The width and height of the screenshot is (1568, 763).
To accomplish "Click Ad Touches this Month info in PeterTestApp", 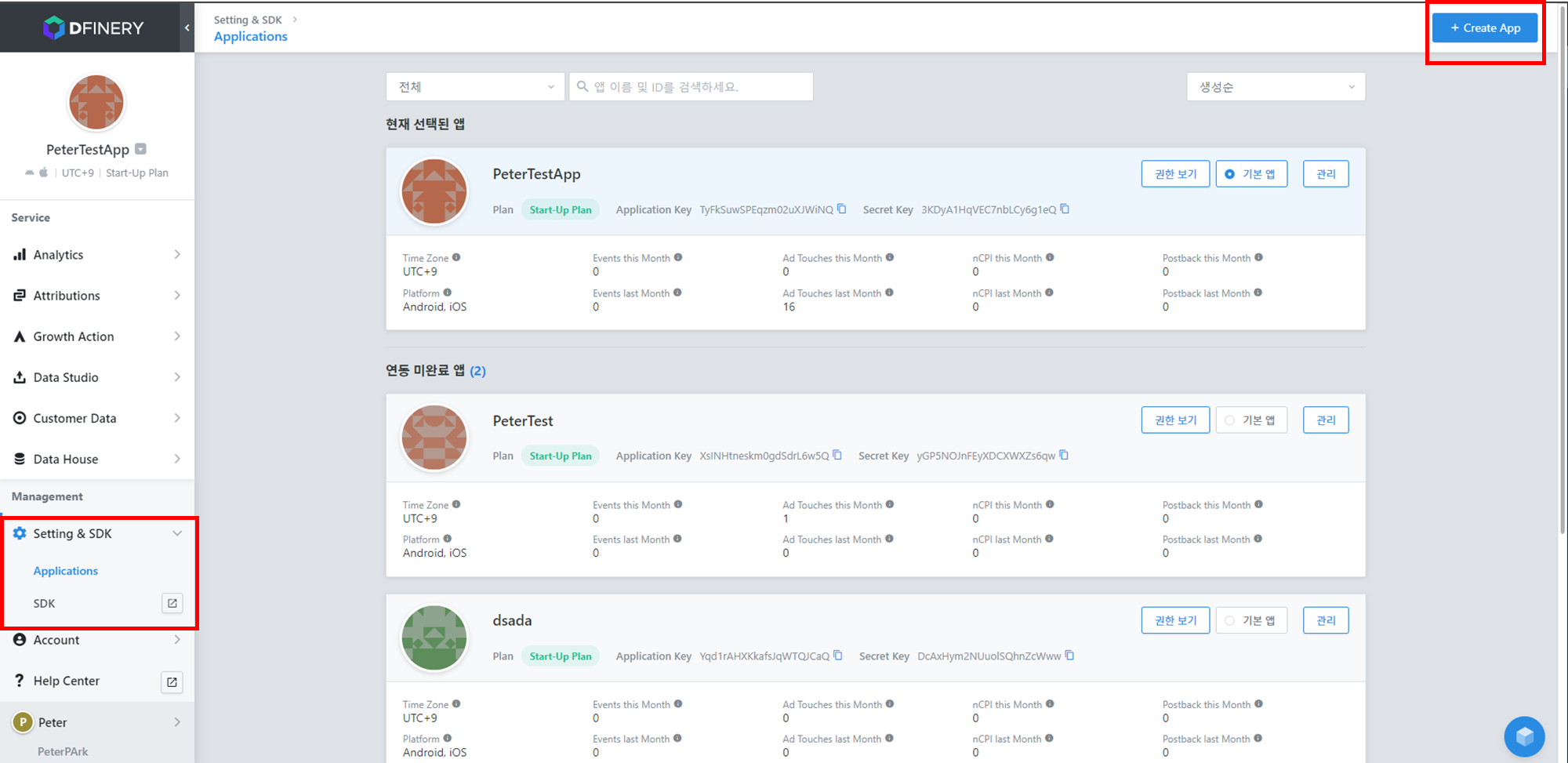I will [x=890, y=257].
